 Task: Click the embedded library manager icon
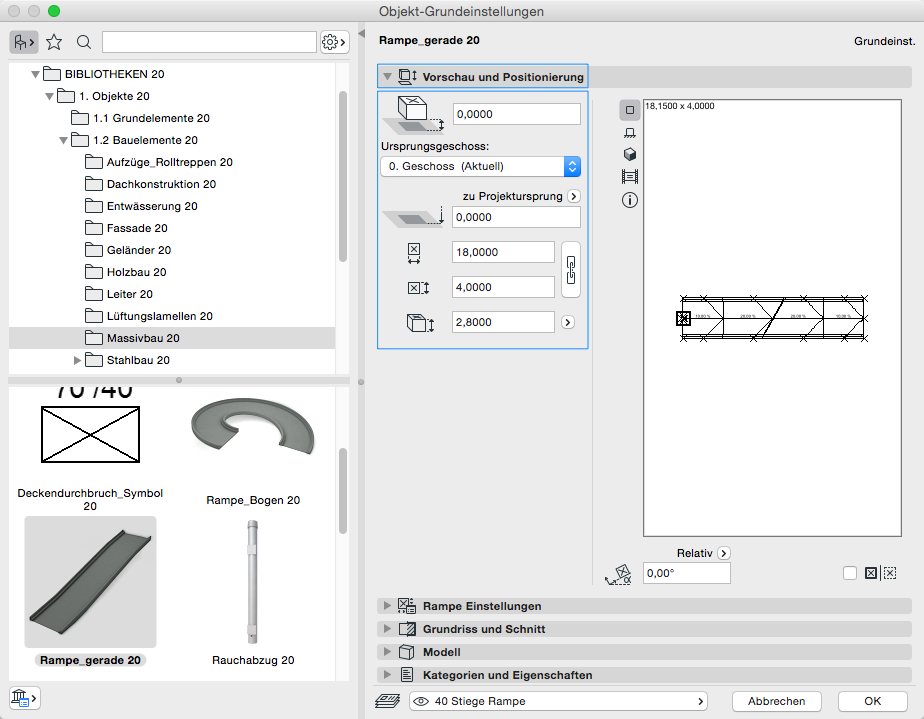[x=23, y=697]
